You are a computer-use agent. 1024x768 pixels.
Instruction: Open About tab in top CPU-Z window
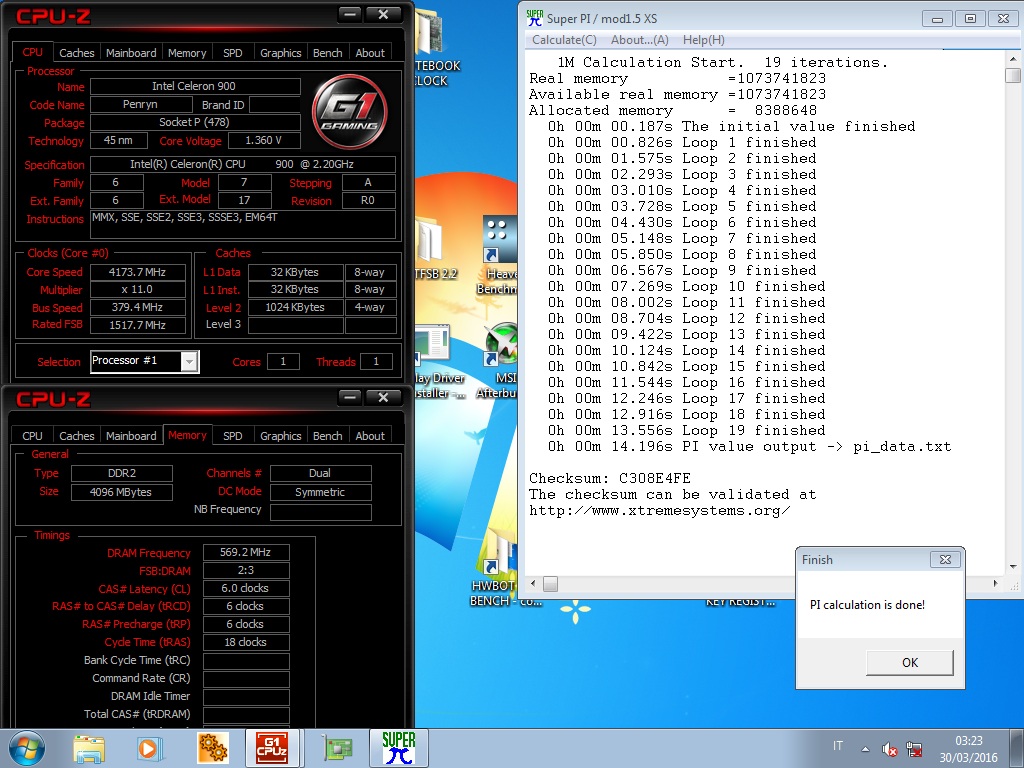click(370, 53)
